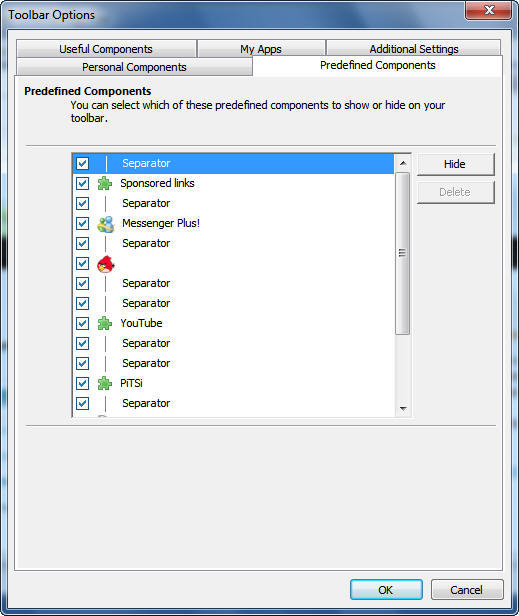Close the Toolbar Options dialog

coord(489,10)
